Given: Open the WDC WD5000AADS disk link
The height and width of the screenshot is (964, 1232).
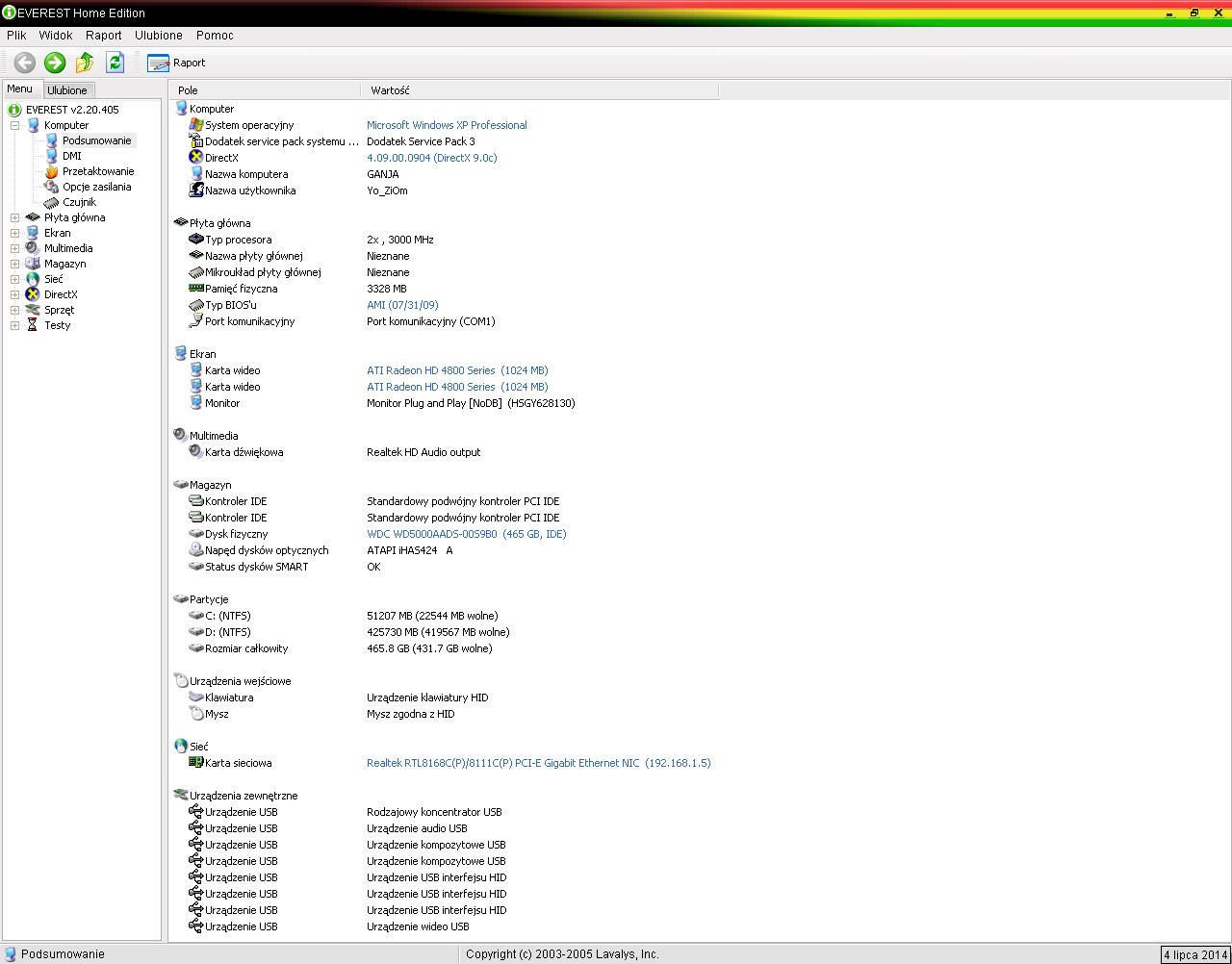Looking at the screenshot, I should (467, 534).
